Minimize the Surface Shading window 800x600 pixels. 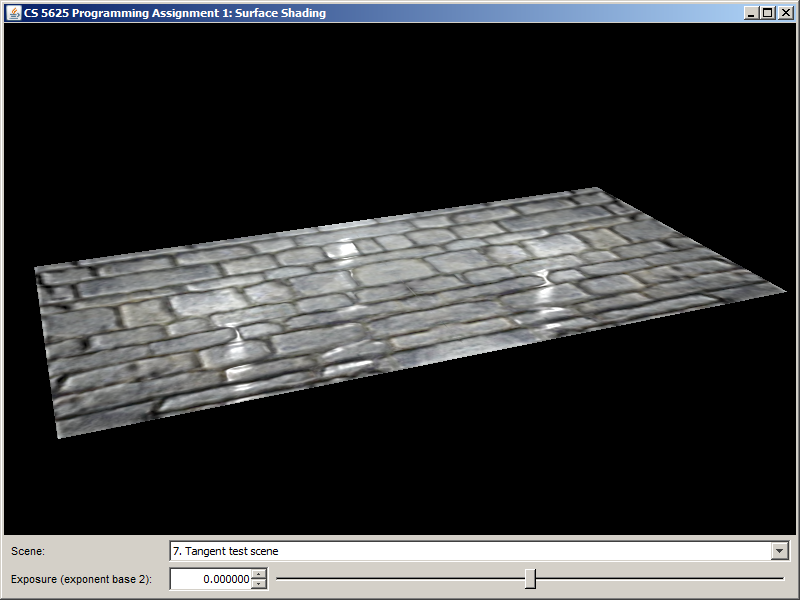click(x=751, y=13)
